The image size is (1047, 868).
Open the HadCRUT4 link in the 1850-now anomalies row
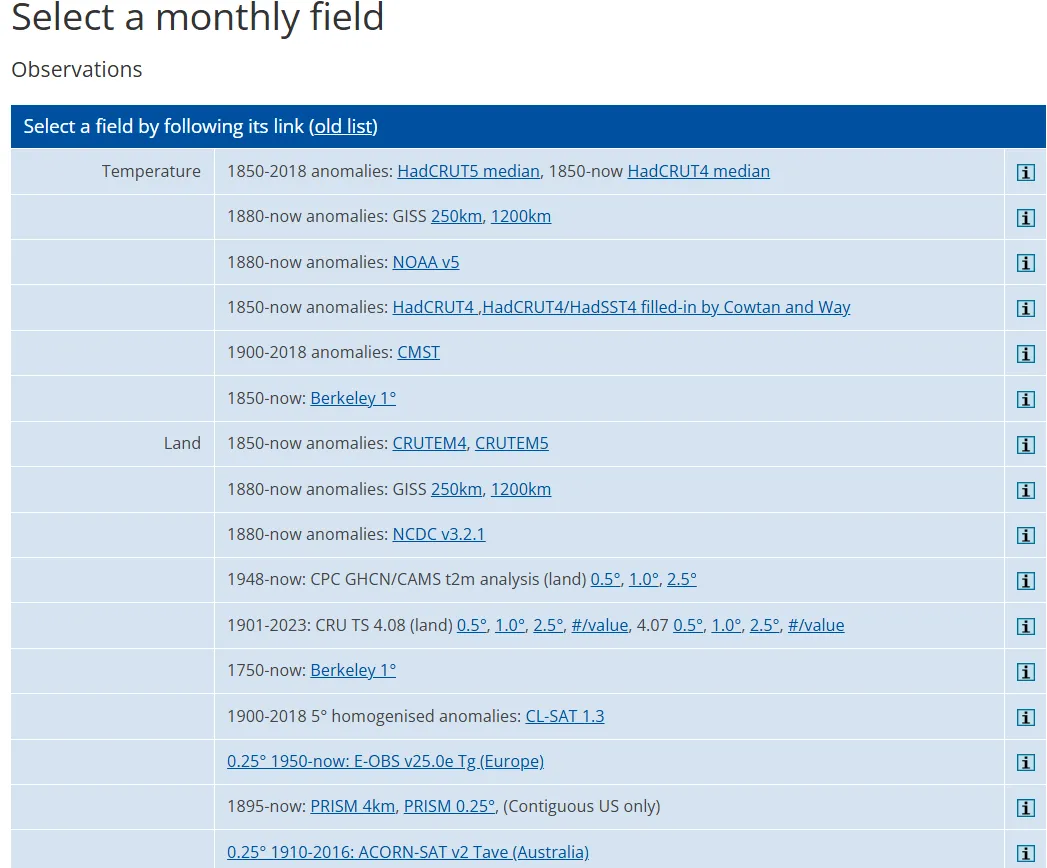pyautogui.click(x=433, y=307)
